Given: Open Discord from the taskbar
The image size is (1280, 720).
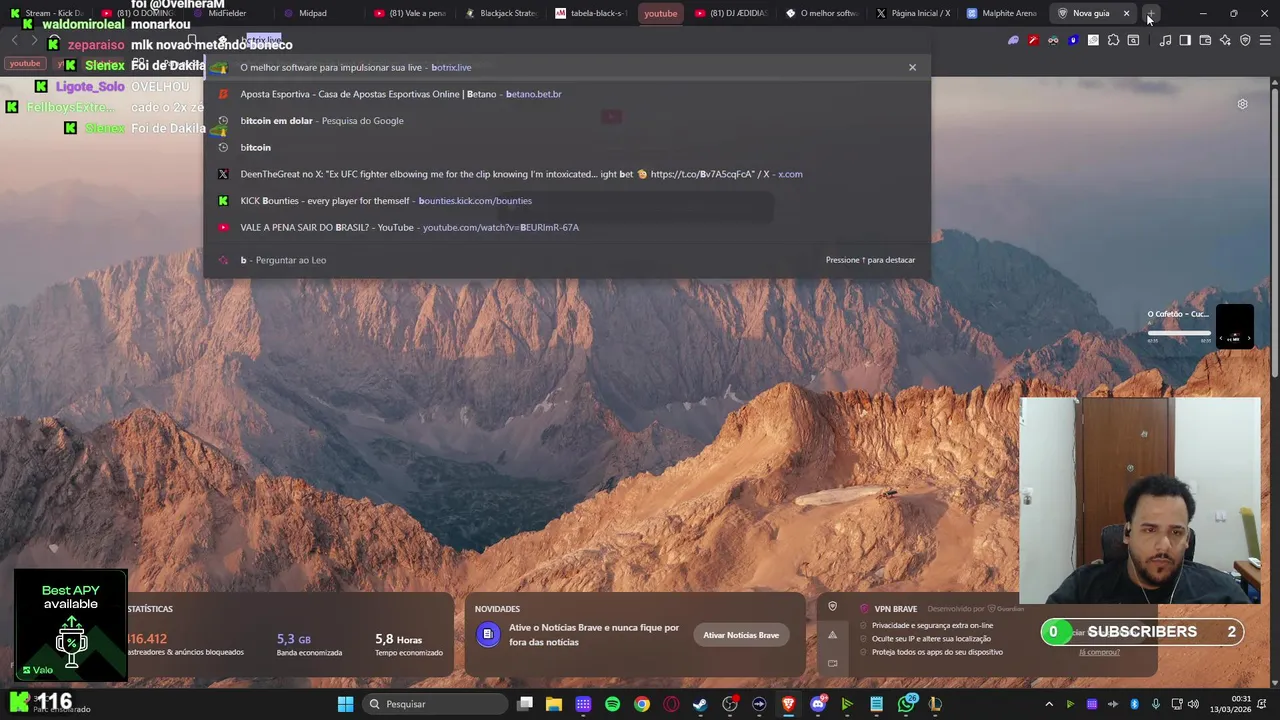Looking at the screenshot, I should pyautogui.click(x=818, y=704).
